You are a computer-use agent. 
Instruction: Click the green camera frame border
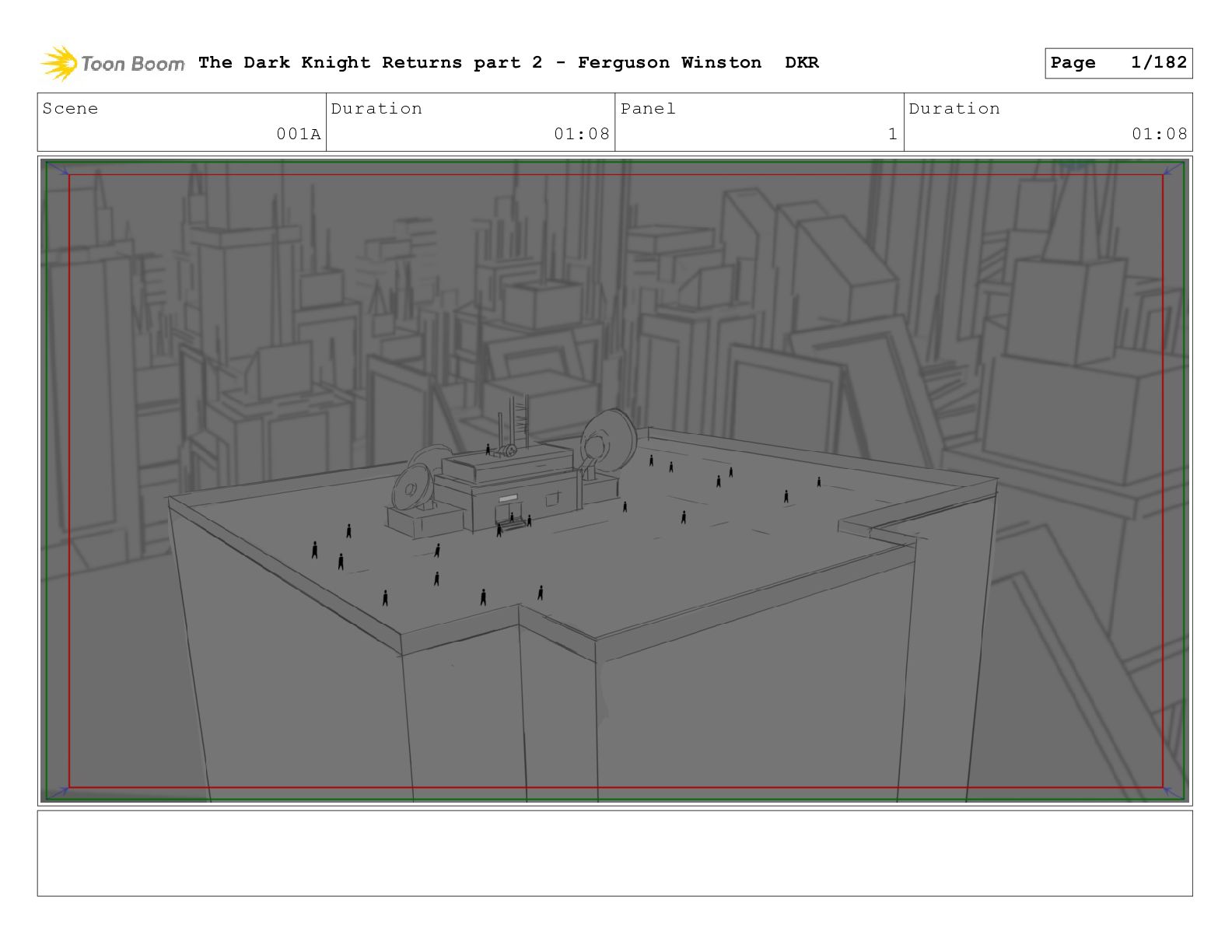click(x=616, y=163)
